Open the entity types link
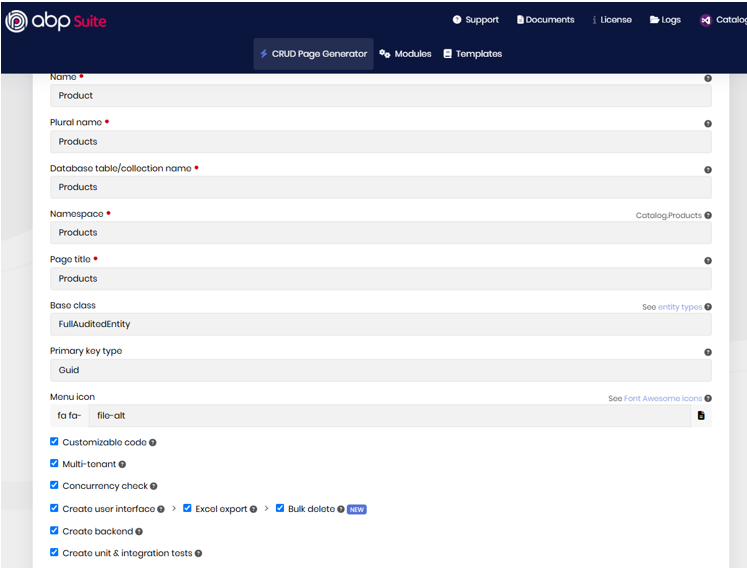The image size is (747, 570). (x=680, y=307)
